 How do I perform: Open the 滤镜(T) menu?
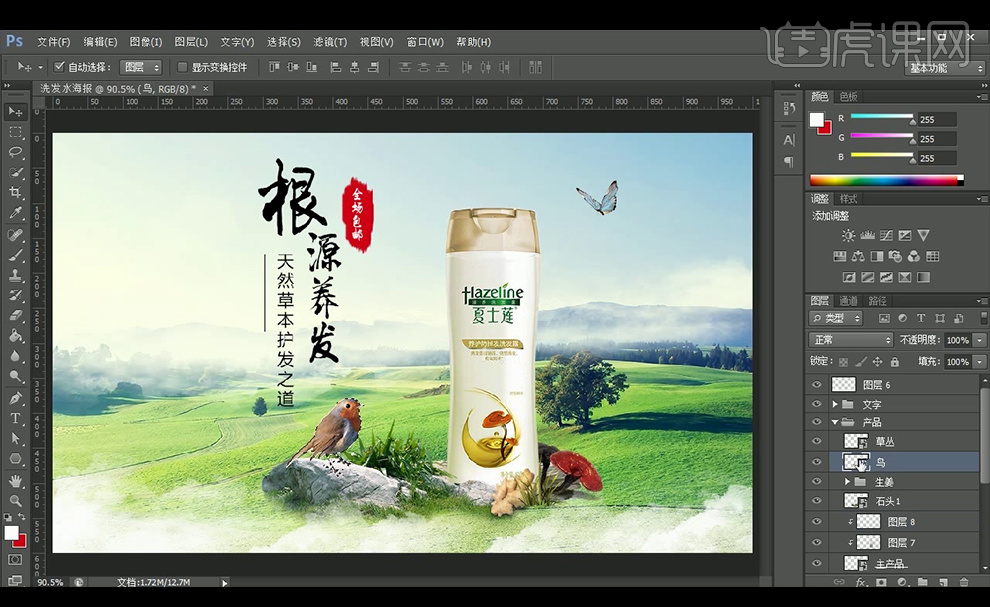click(x=330, y=42)
